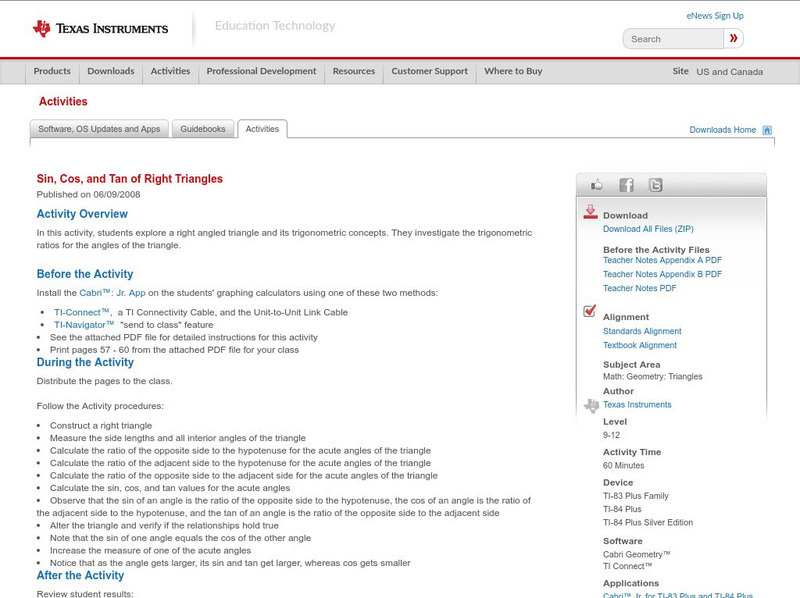Viewport: 800px width, 598px height.
Task: Click the Math: Geometry: Triangles text
Action: (653, 377)
